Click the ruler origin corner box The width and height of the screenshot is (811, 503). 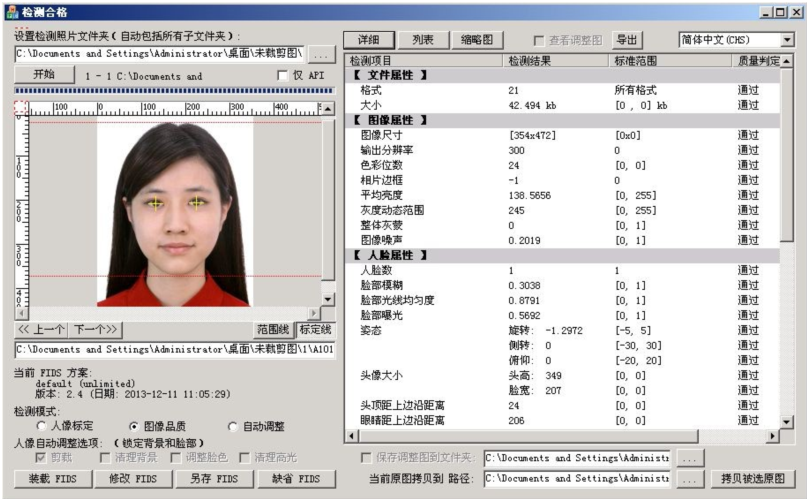coord(21,108)
